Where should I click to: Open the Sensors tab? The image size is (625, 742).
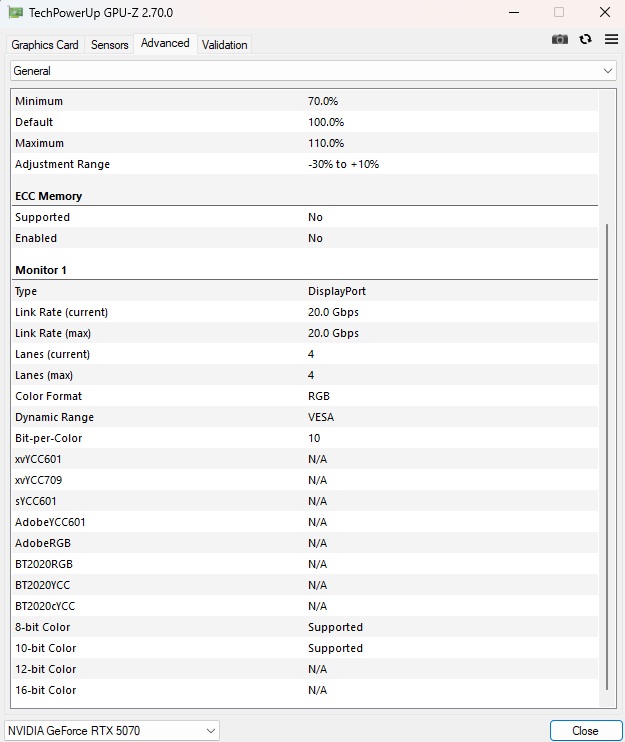point(109,45)
